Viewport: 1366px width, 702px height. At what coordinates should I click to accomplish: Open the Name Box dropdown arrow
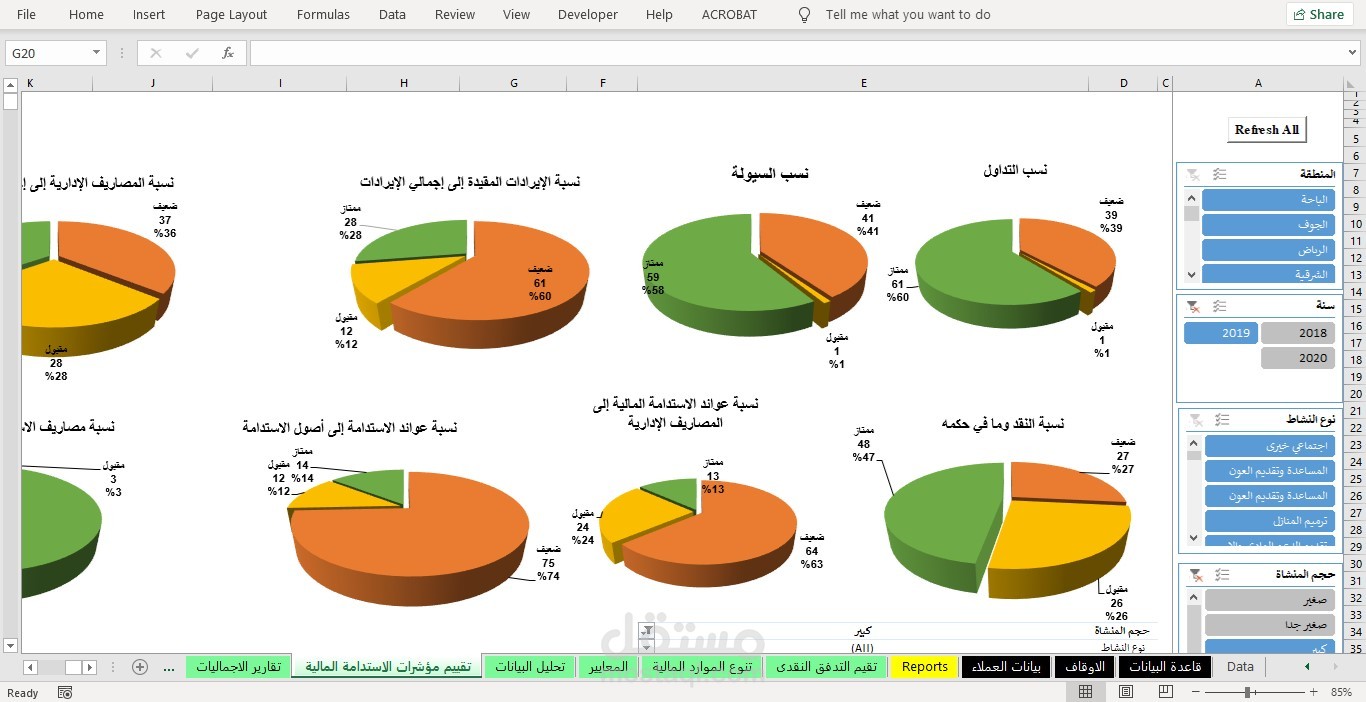click(x=97, y=53)
